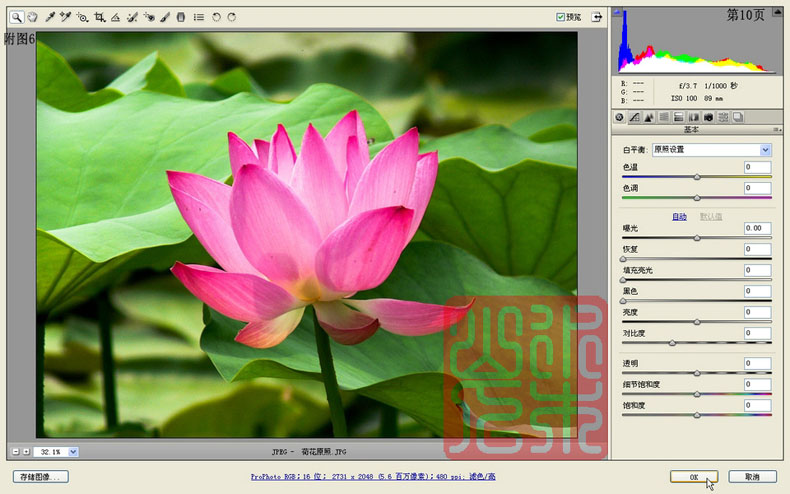Open the 基本 panel flyout menu
The width and height of the screenshot is (790, 494).
pyautogui.click(x=777, y=130)
